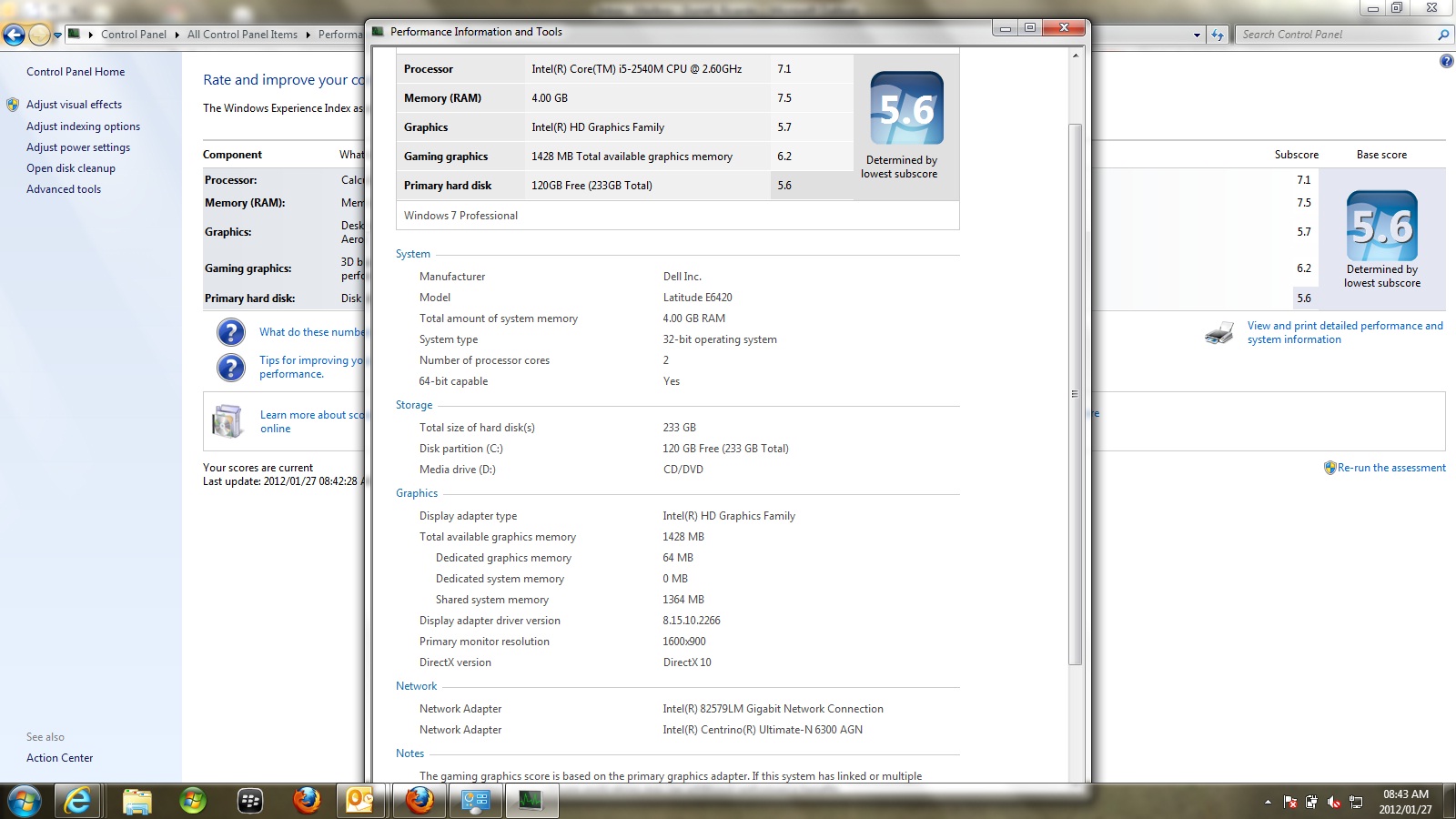The width and height of the screenshot is (1456, 819).
Task: Switch to Control Panel taskbar button
Action: pyautogui.click(x=475, y=801)
